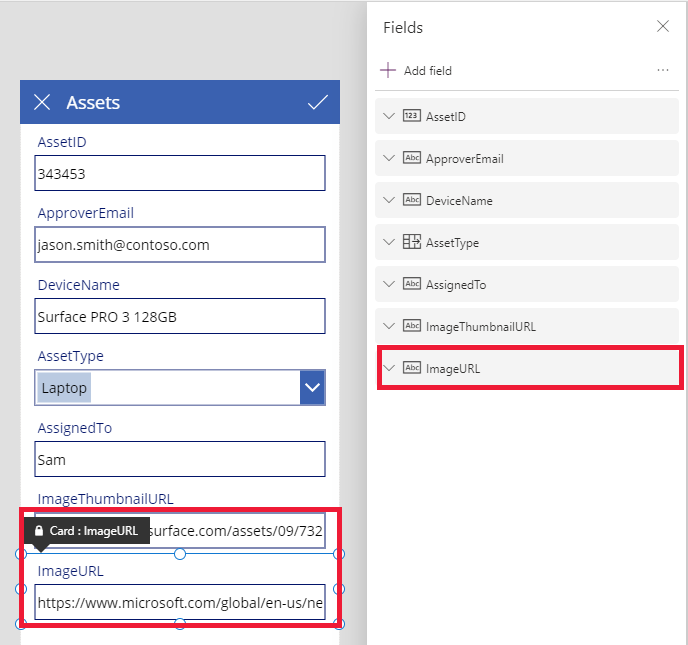
Task: Click the ApproverEmail input box
Action: point(180,245)
